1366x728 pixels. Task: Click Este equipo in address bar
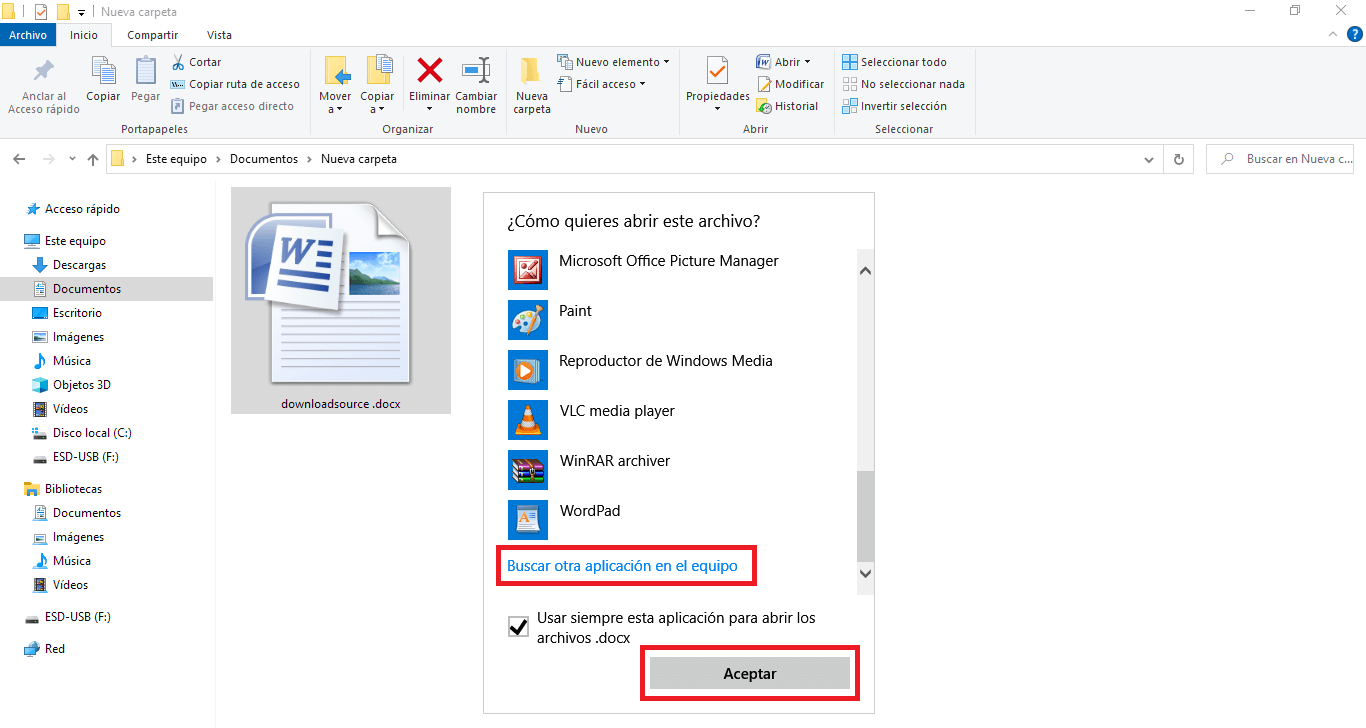point(176,159)
